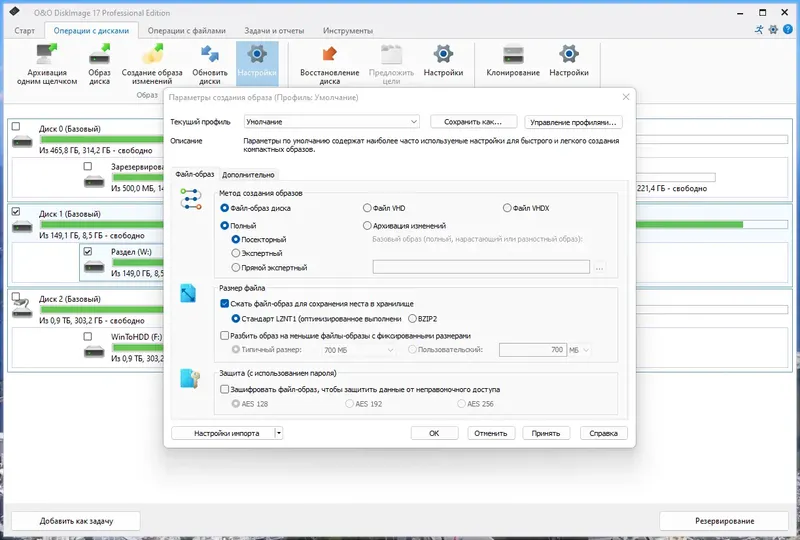Switch to Дополнительно dialog tab

pyautogui.click(x=248, y=175)
